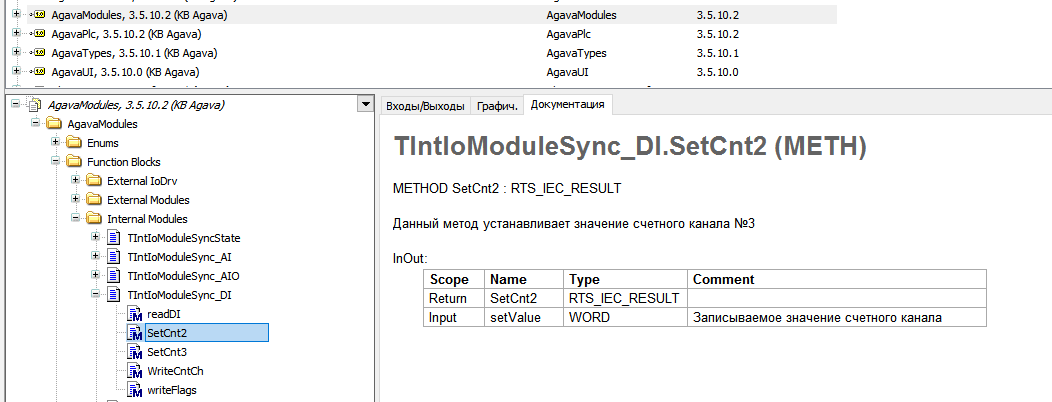1052x402 pixels.
Task: Click the Enums folder icon
Action: point(76,143)
